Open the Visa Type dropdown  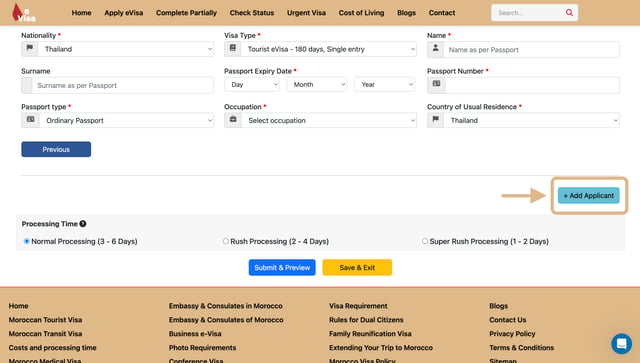[x=329, y=49]
